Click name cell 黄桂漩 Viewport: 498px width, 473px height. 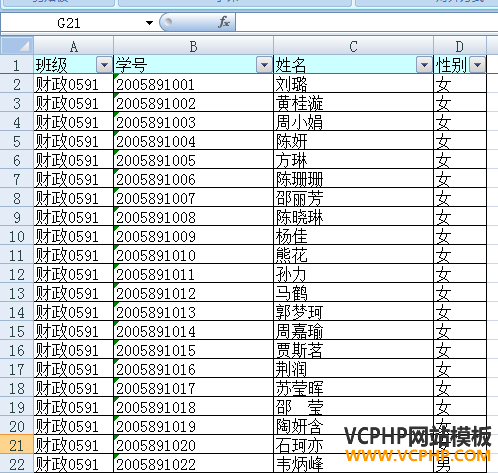(353, 103)
